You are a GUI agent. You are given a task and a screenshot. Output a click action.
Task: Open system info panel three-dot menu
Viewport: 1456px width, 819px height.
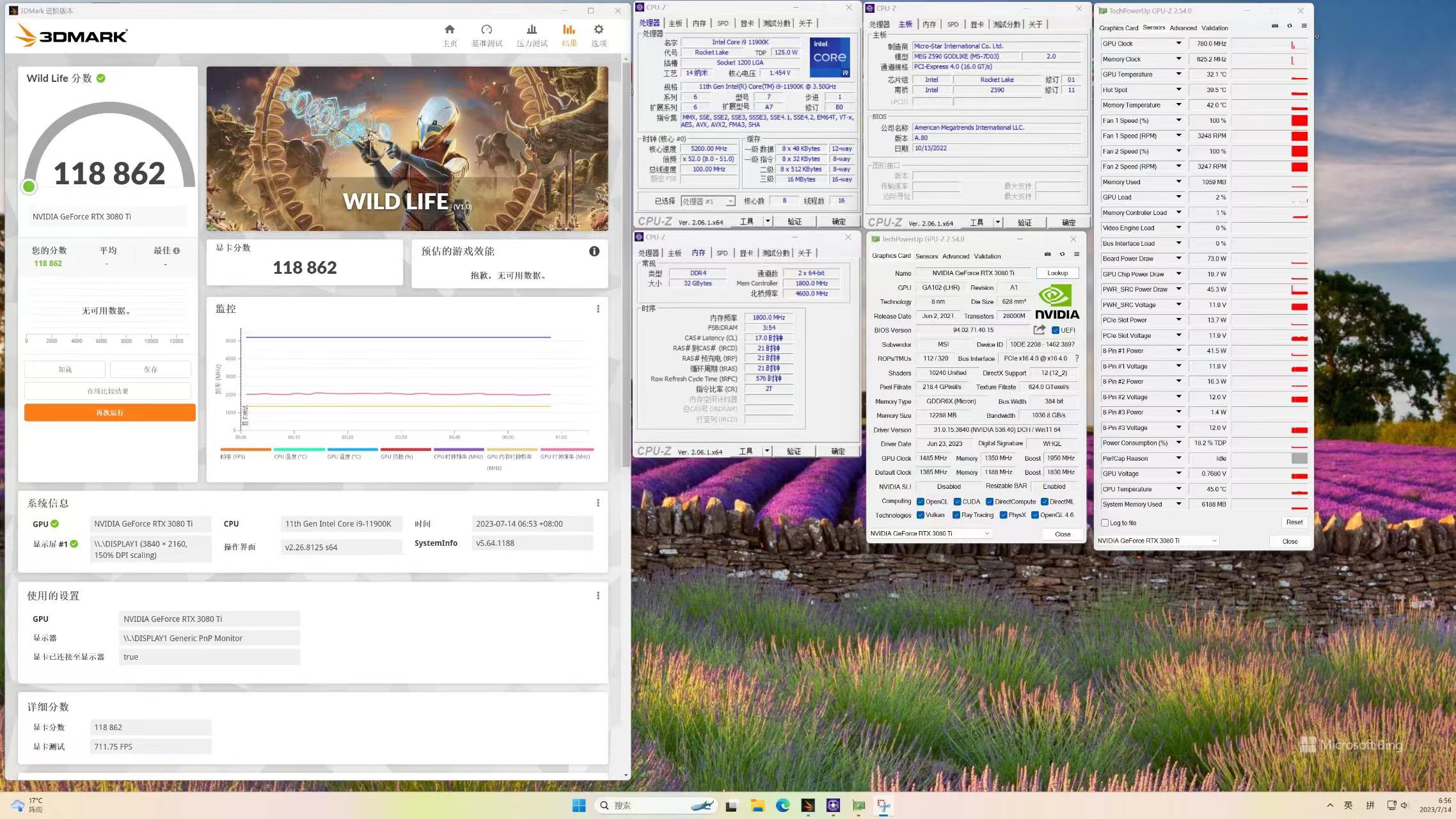coord(598,503)
